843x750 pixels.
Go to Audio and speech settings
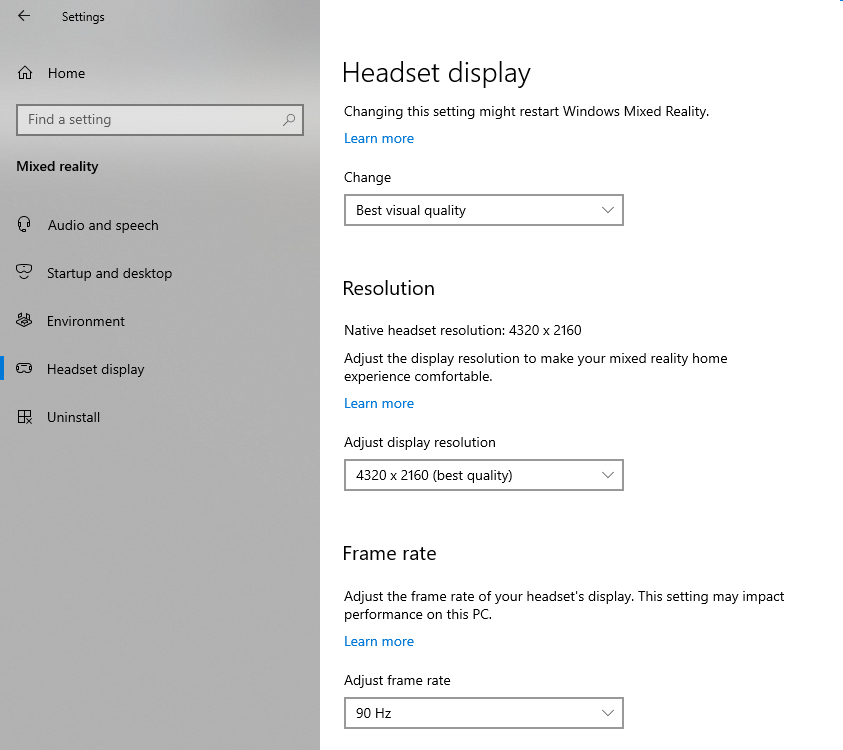tap(103, 225)
